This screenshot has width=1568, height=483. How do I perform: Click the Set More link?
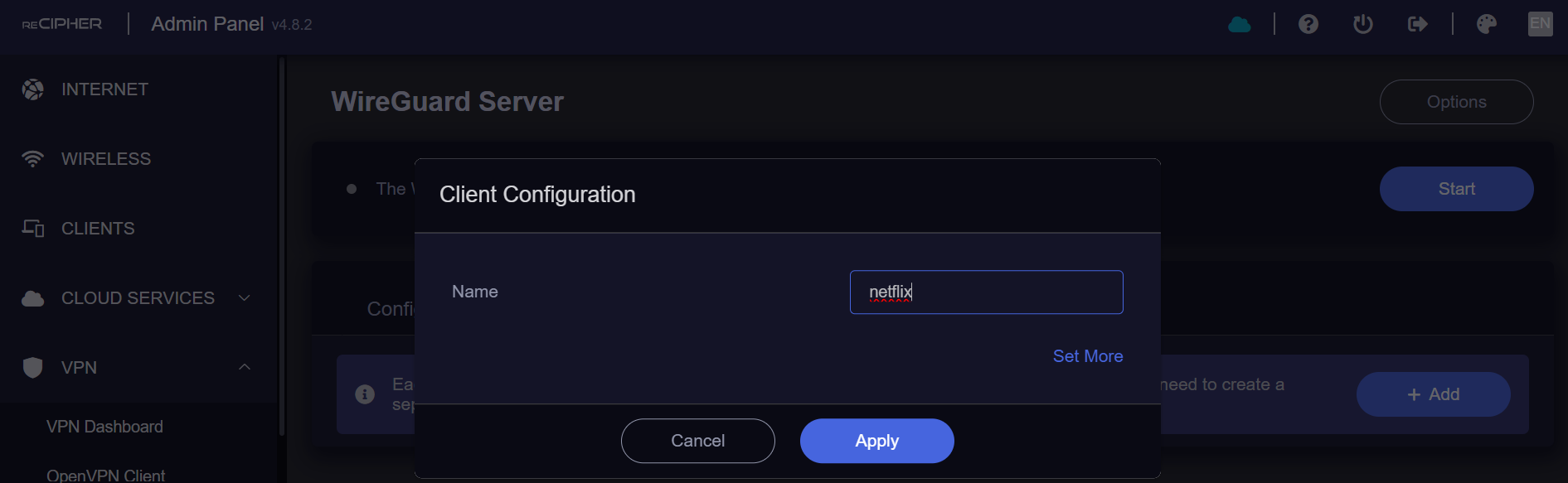pos(1087,356)
